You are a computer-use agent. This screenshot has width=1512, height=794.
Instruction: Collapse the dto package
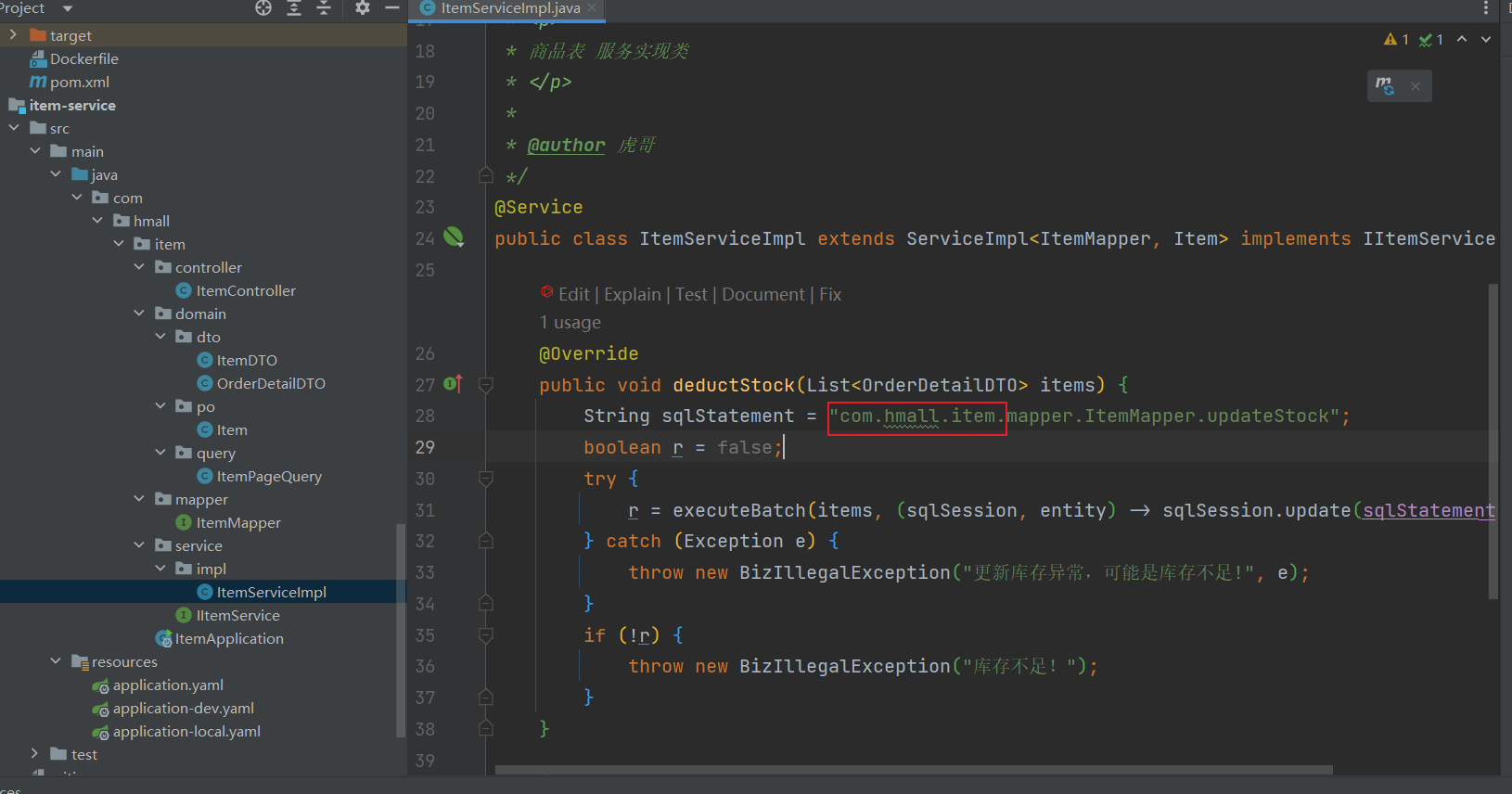160,337
